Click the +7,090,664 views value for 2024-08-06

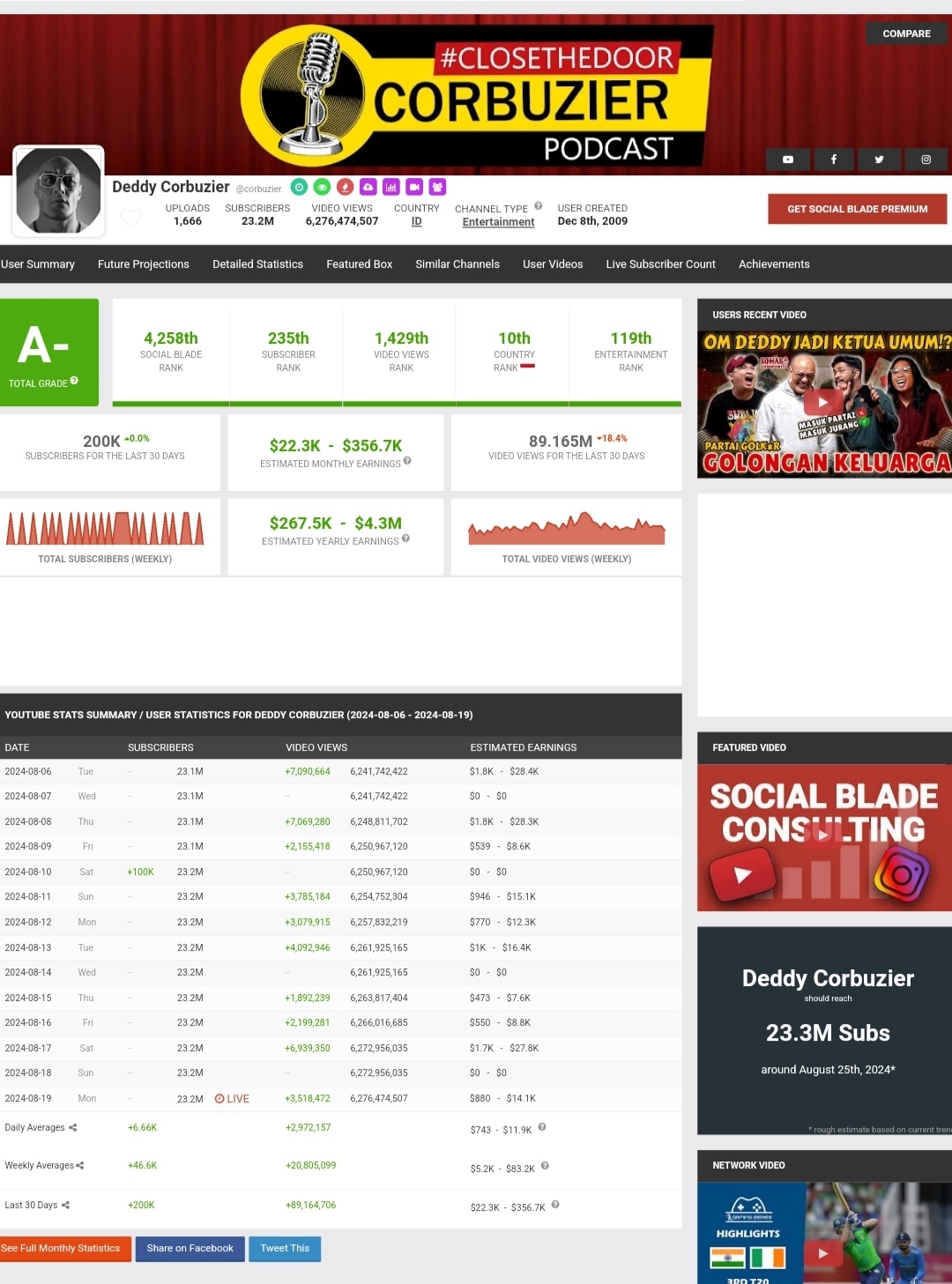coord(308,772)
